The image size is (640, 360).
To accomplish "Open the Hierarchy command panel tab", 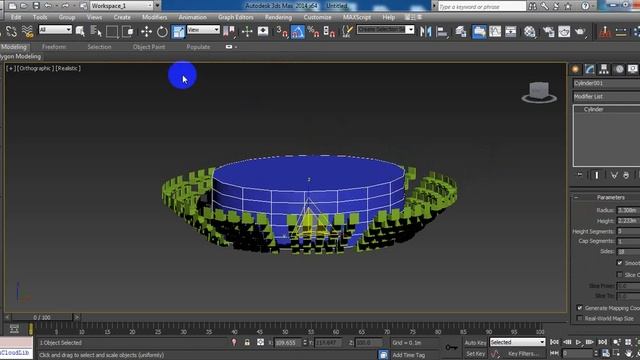I will pos(604,69).
